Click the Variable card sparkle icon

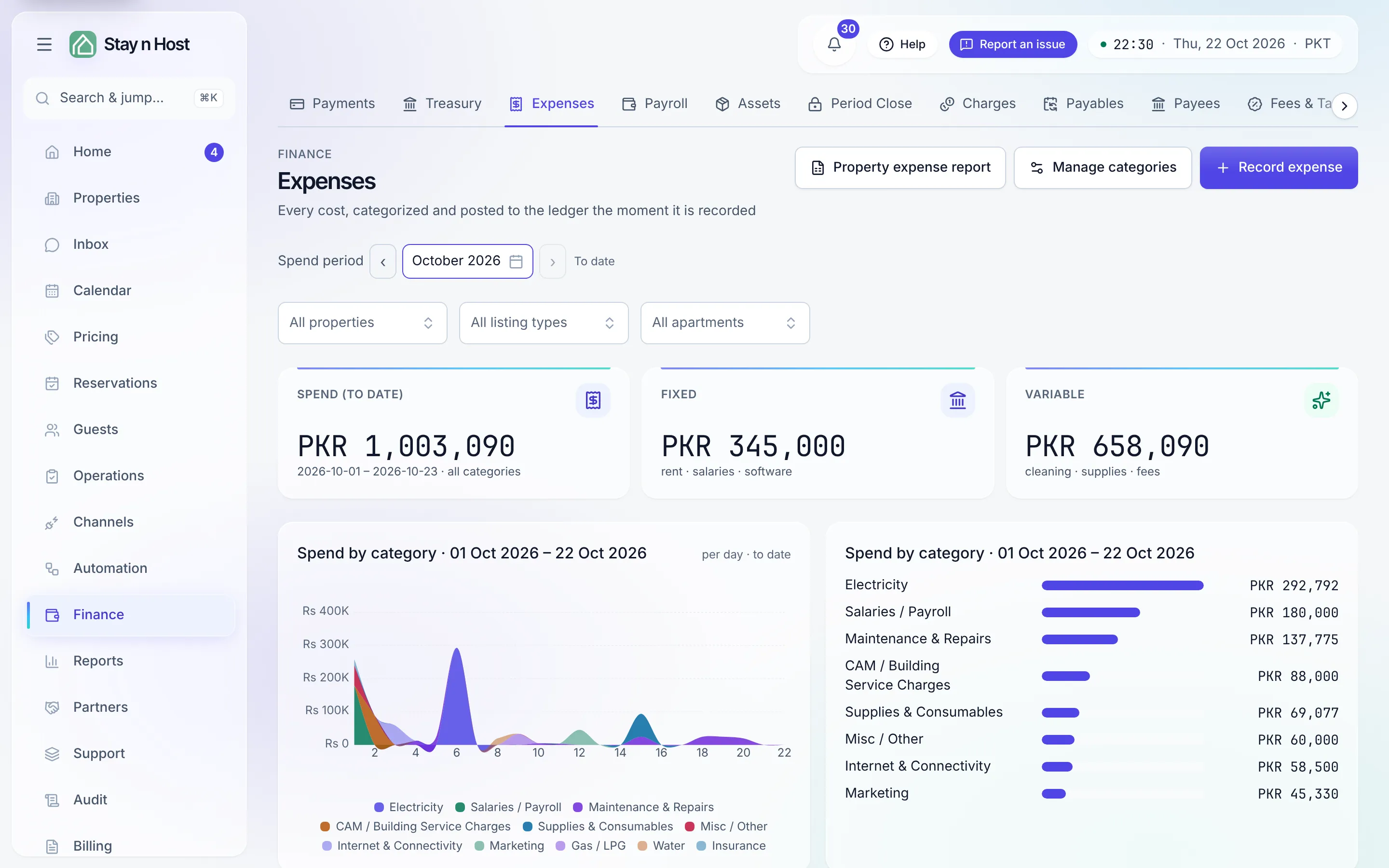[1321, 400]
